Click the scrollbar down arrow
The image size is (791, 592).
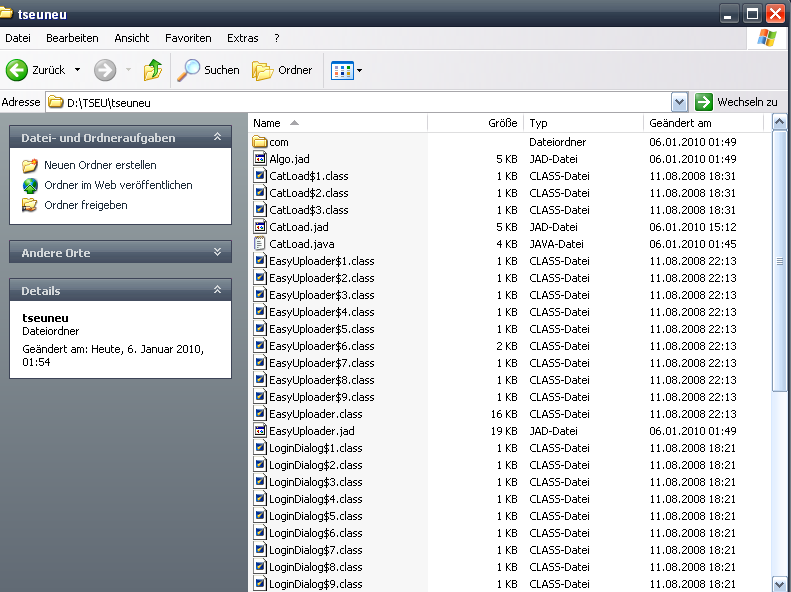pyautogui.click(x=779, y=584)
